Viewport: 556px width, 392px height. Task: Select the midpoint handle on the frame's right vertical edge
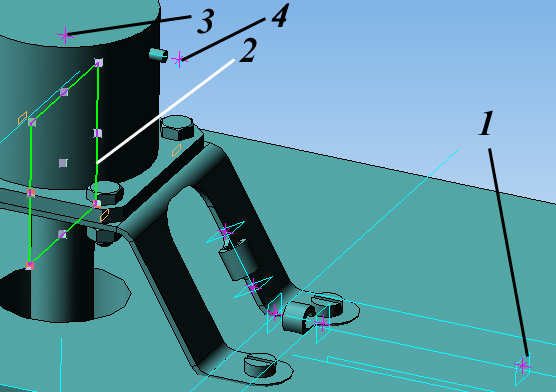[x=98, y=133]
